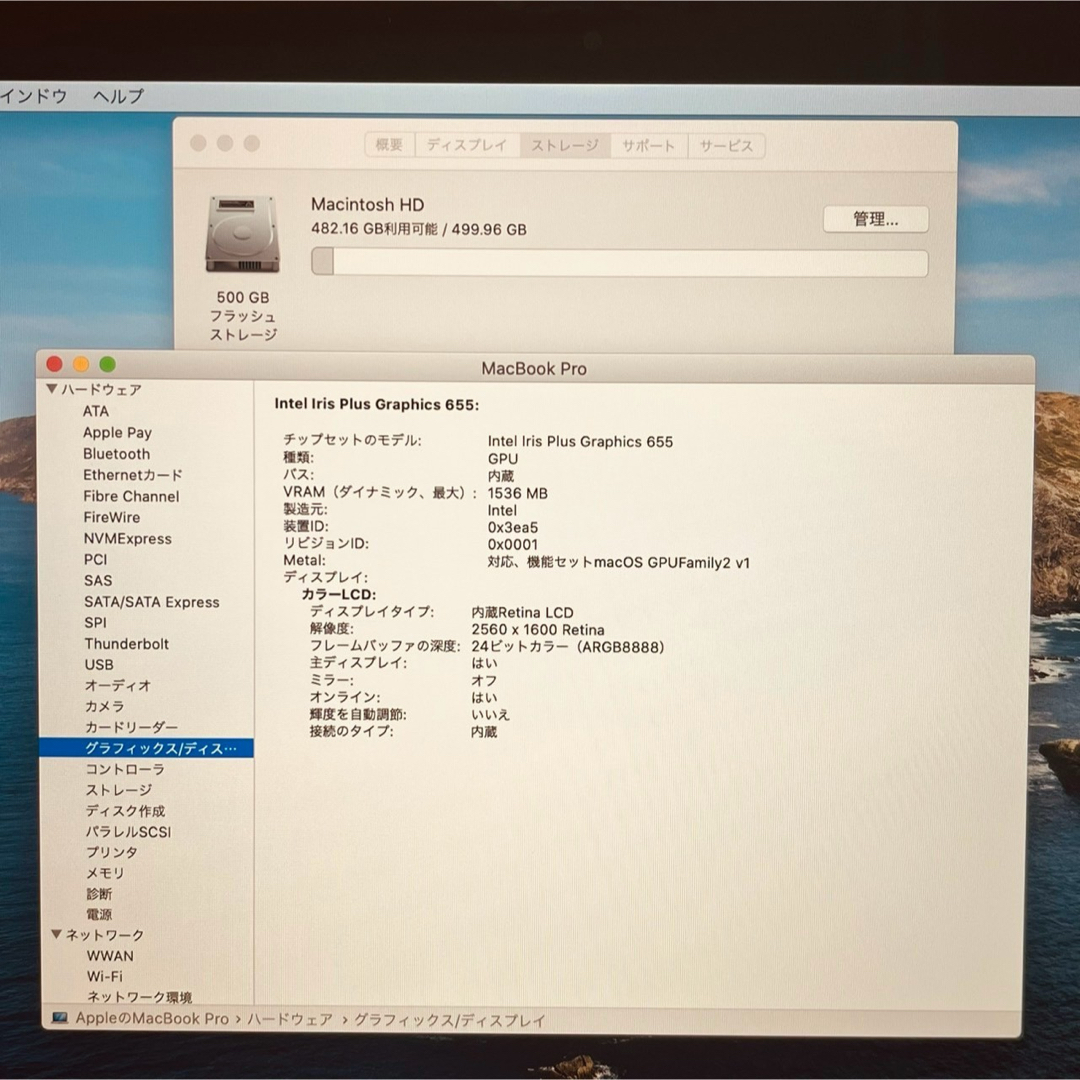The image size is (1080, 1080).
Task: Click the Macintosh HD volume name
Action: point(367,205)
